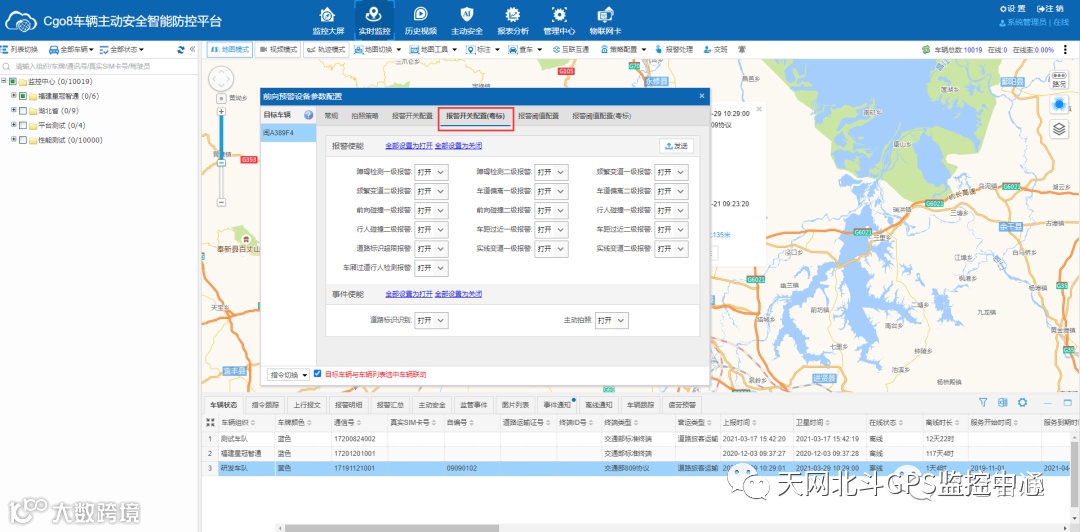Switch to the 监管事件 bottom tab

click(474, 405)
